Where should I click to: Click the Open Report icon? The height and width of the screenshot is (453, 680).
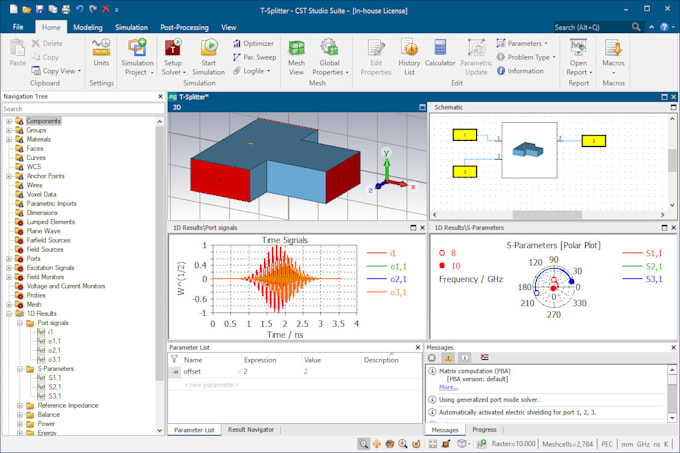coord(579,47)
